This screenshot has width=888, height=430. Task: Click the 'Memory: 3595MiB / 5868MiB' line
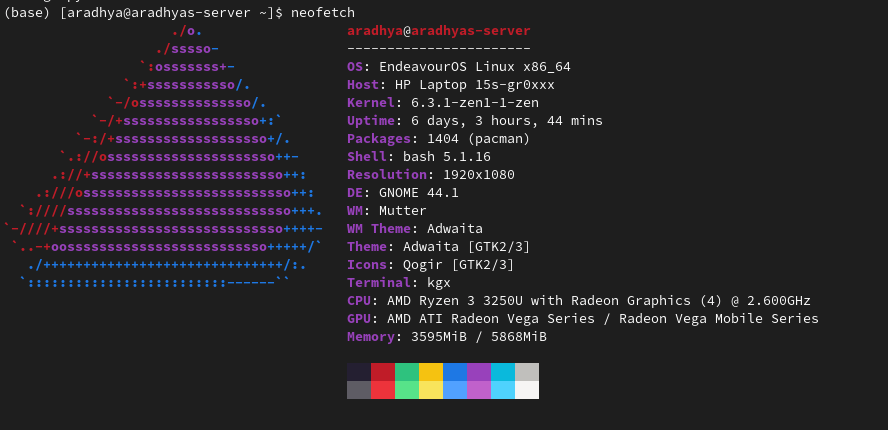pos(447,337)
